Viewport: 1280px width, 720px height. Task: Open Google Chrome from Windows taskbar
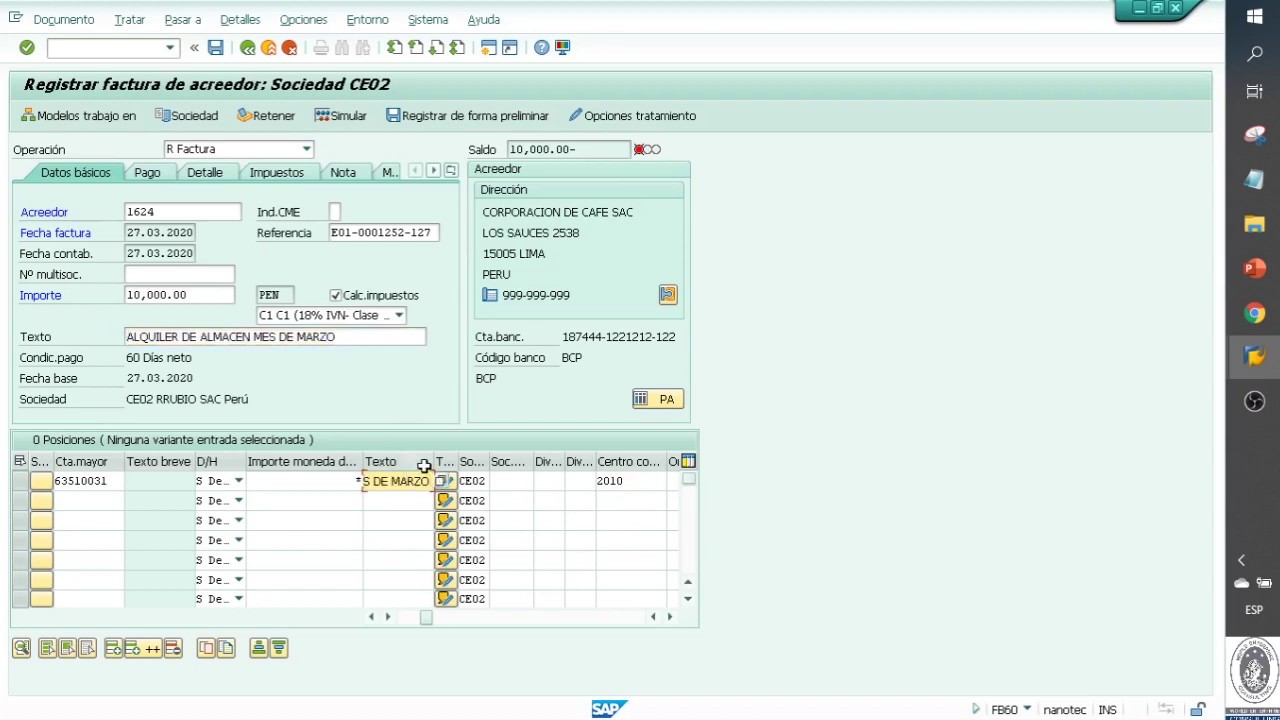pyautogui.click(x=1254, y=314)
